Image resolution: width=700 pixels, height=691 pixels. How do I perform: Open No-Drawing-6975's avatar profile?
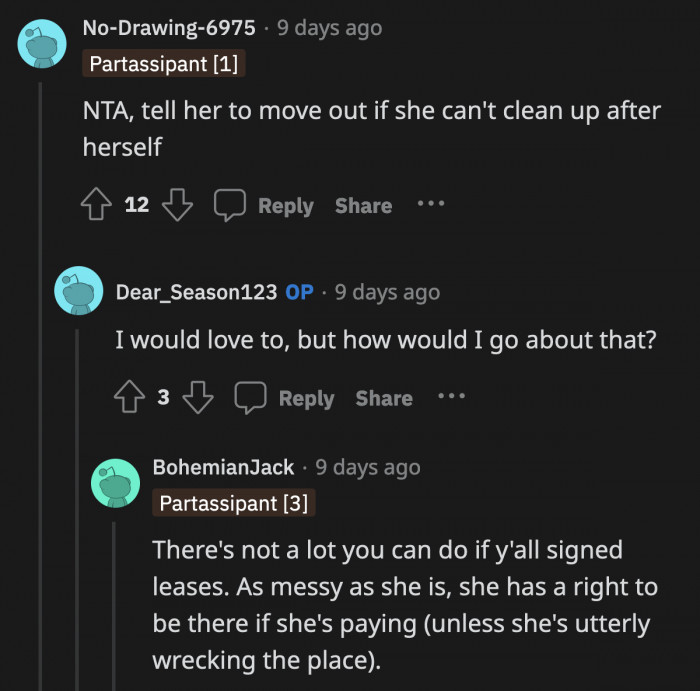click(x=42, y=43)
